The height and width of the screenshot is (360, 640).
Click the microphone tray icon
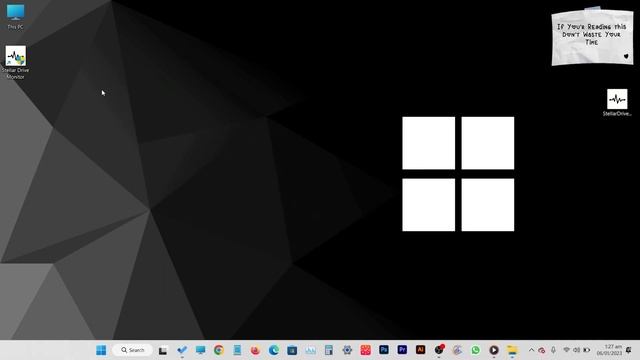(x=553, y=350)
